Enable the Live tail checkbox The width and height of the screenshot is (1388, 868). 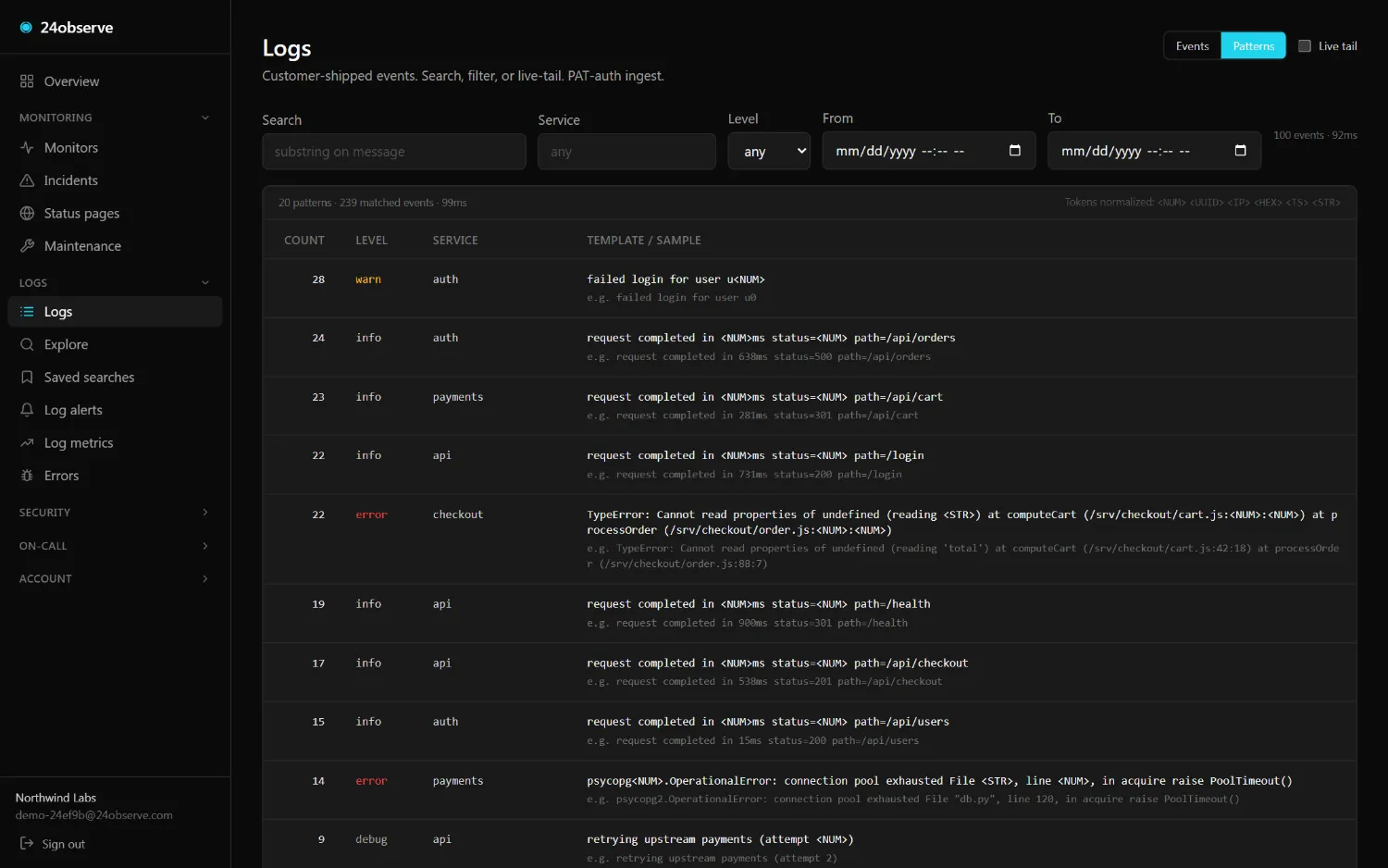tap(1305, 45)
